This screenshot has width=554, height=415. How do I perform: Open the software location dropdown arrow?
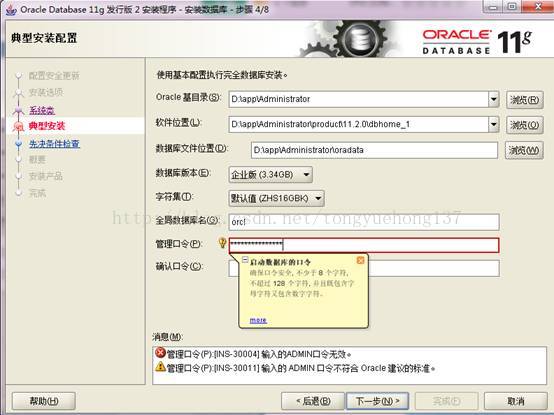[494, 124]
